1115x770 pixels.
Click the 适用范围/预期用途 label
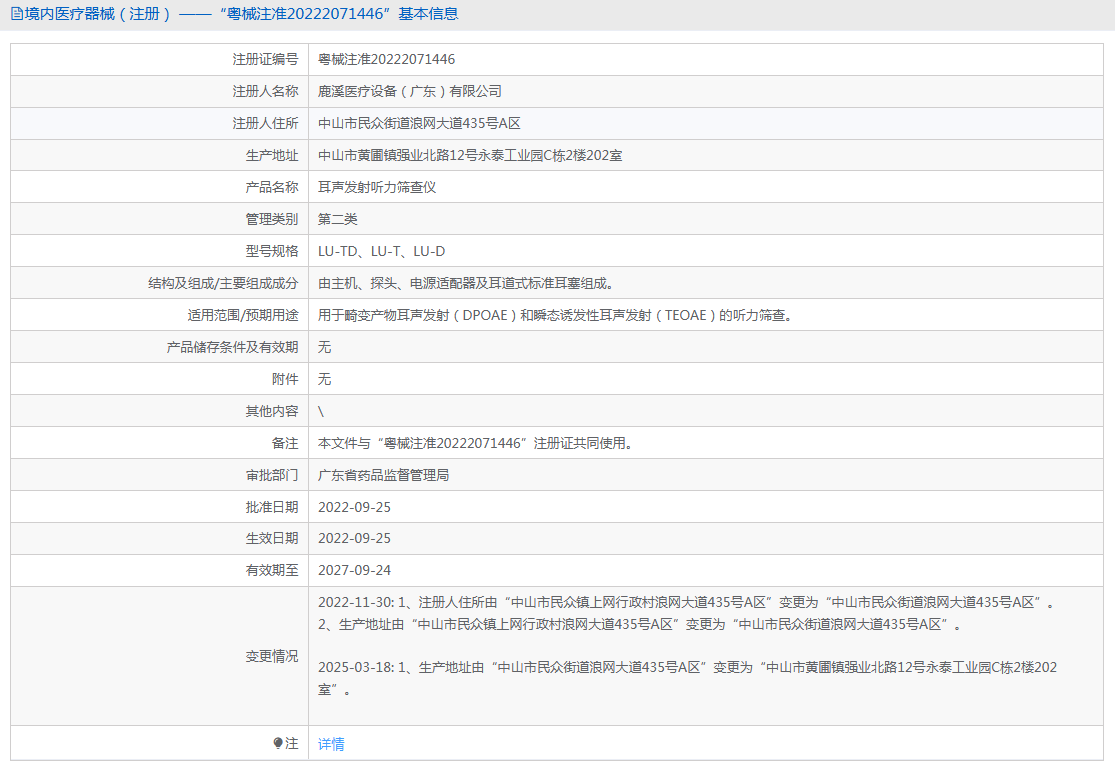[243, 315]
